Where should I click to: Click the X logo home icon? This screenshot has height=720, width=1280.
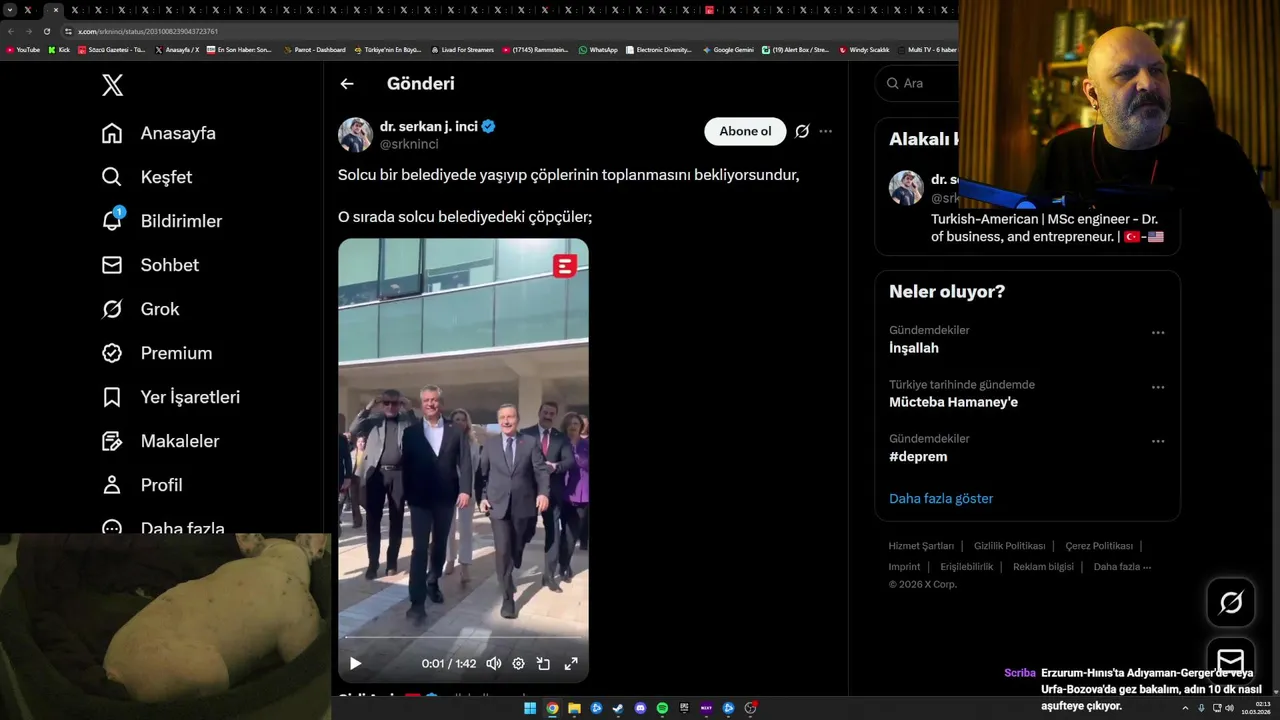[113, 85]
